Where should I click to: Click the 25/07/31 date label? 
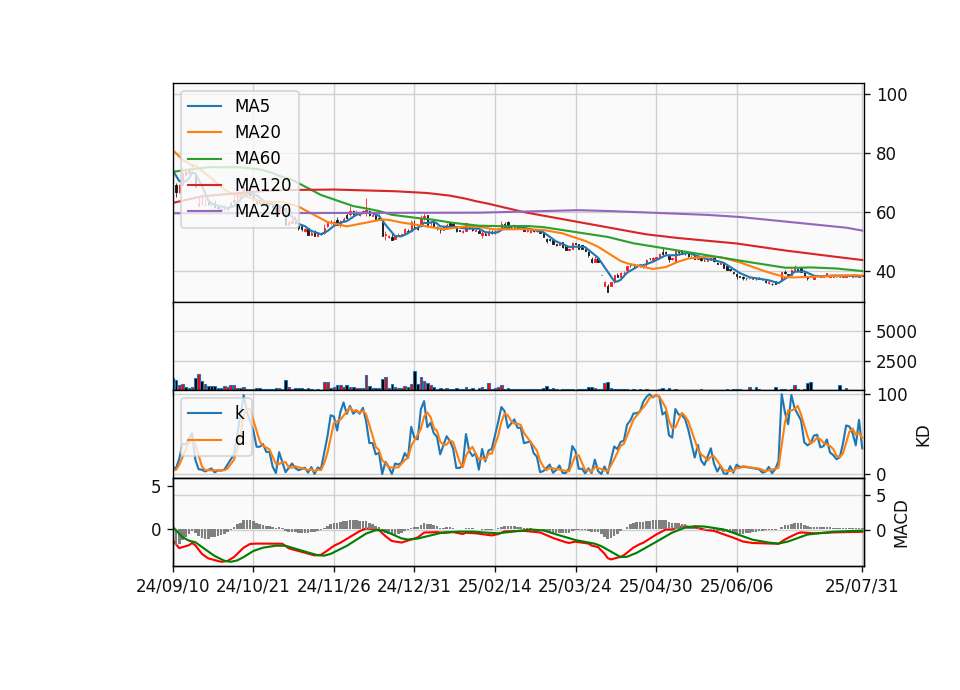[x=861, y=586]
